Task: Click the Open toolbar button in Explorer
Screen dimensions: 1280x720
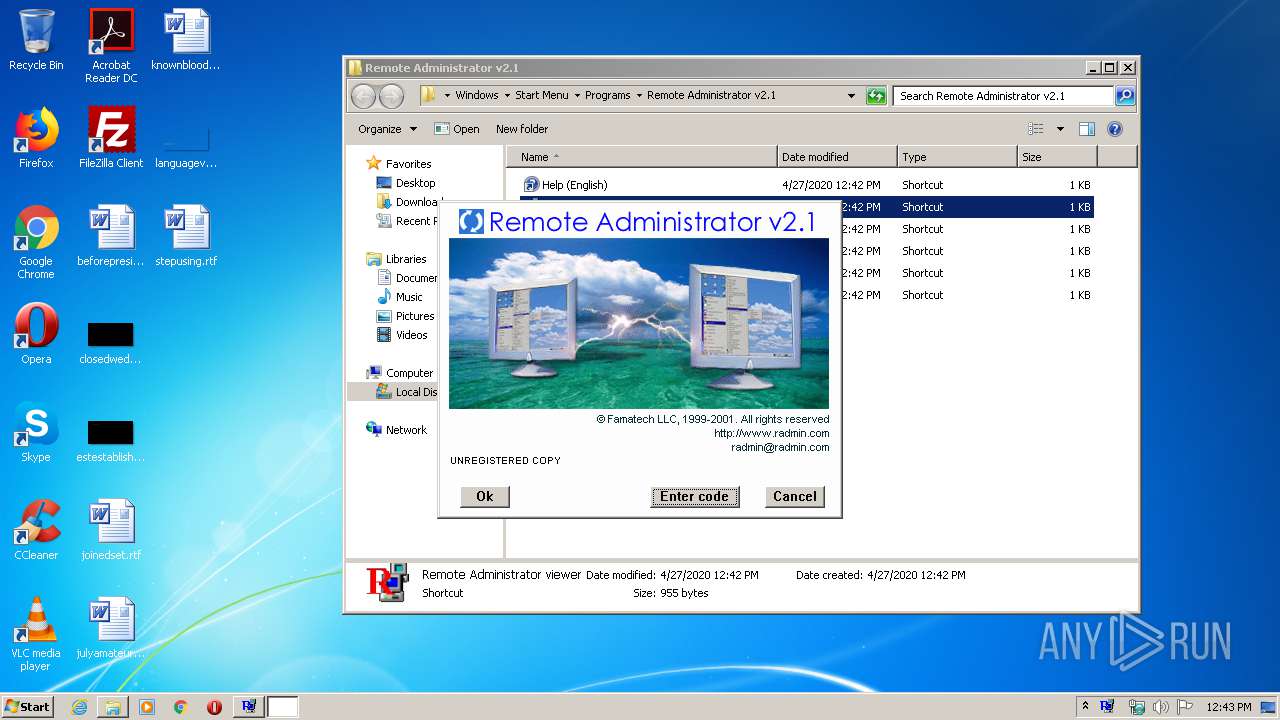Action: click(x=457, y=129)
